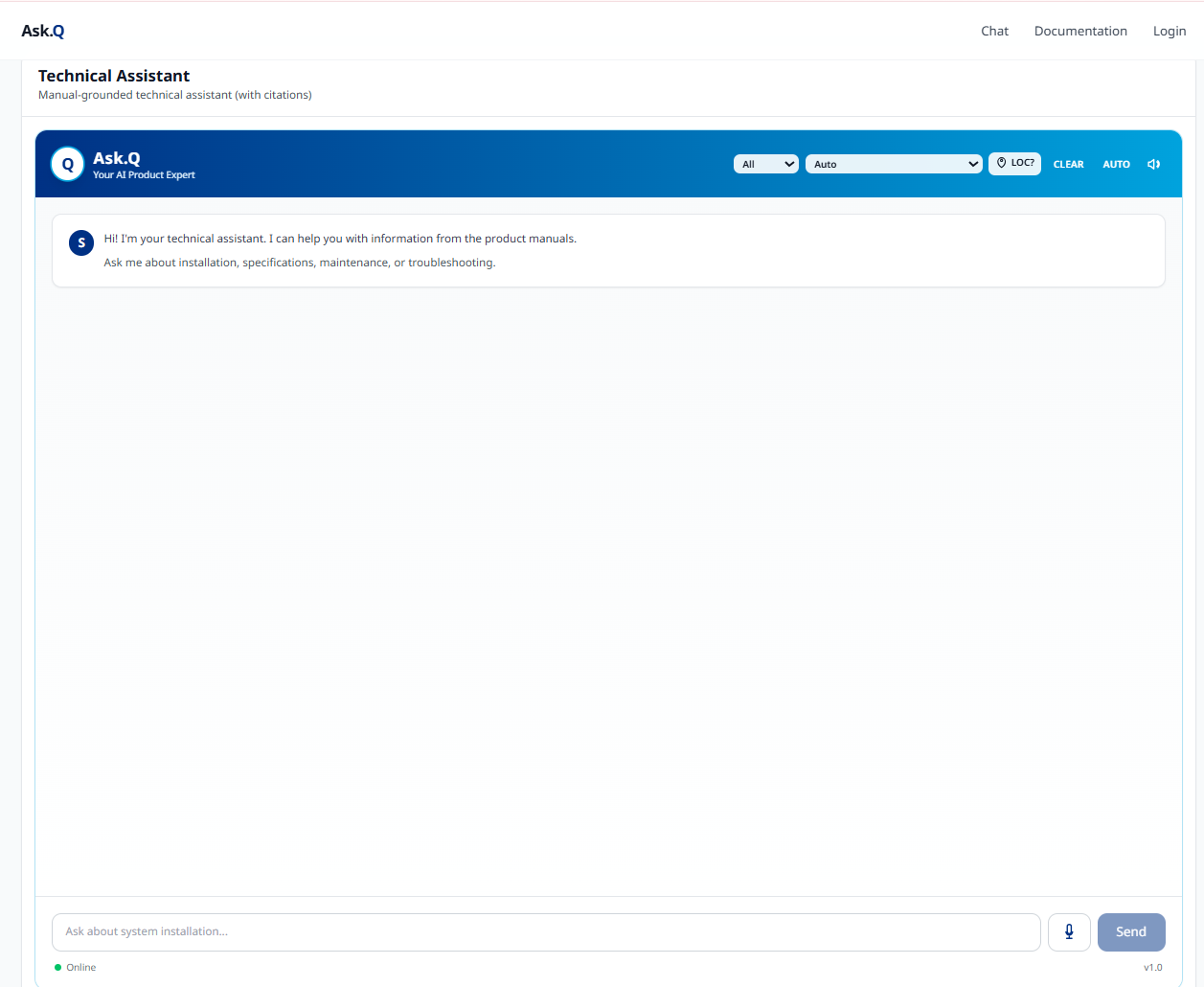
Task: Click the v1.0 version label
Action: pos(1153,967)
